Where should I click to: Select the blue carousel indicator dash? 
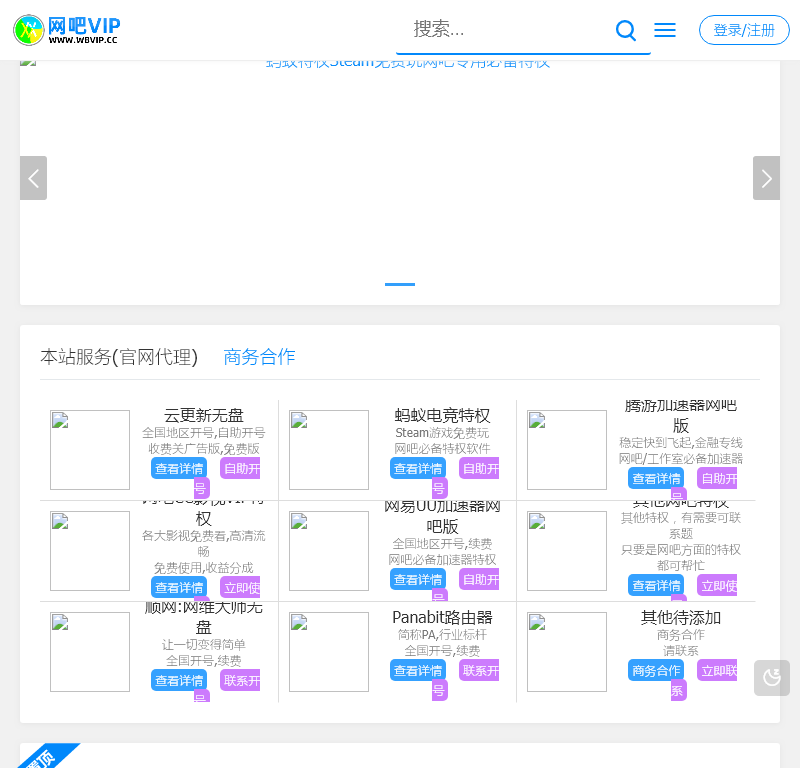tap(400, 284)
